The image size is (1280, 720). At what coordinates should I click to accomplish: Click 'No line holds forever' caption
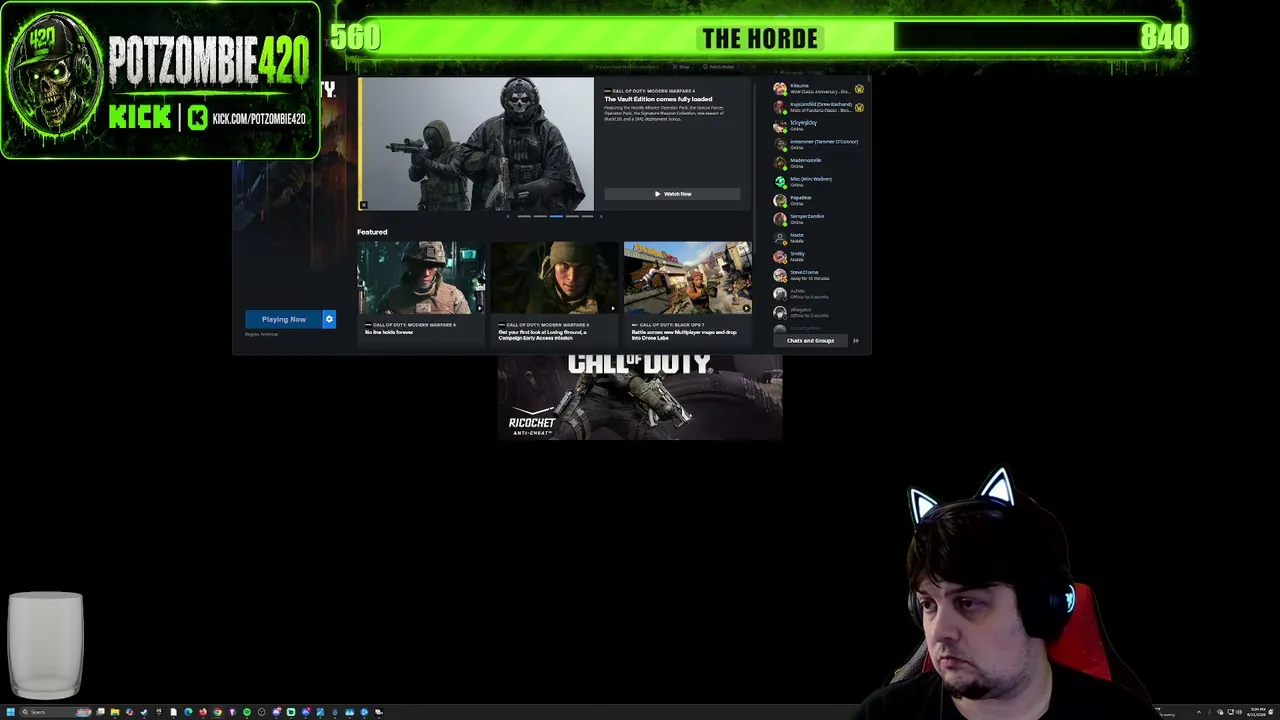click(389, 332)
